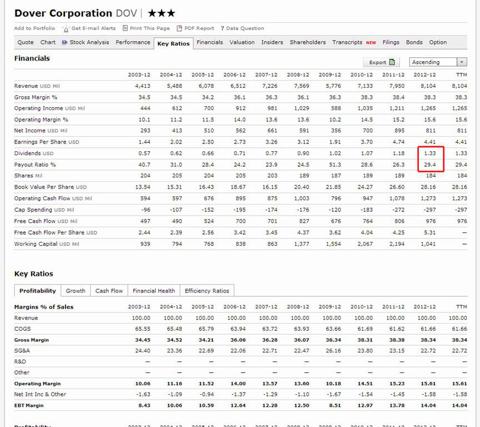This screenshot has height=427, width=480.
Task: Click the SG&A row label
Action: coord(22,351)
